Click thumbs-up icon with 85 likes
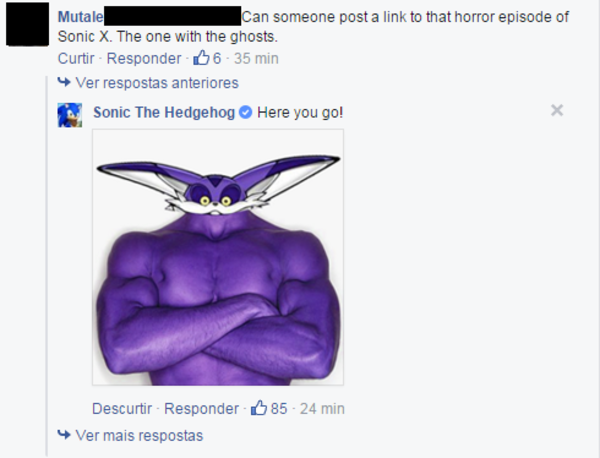 click(259, 408)
